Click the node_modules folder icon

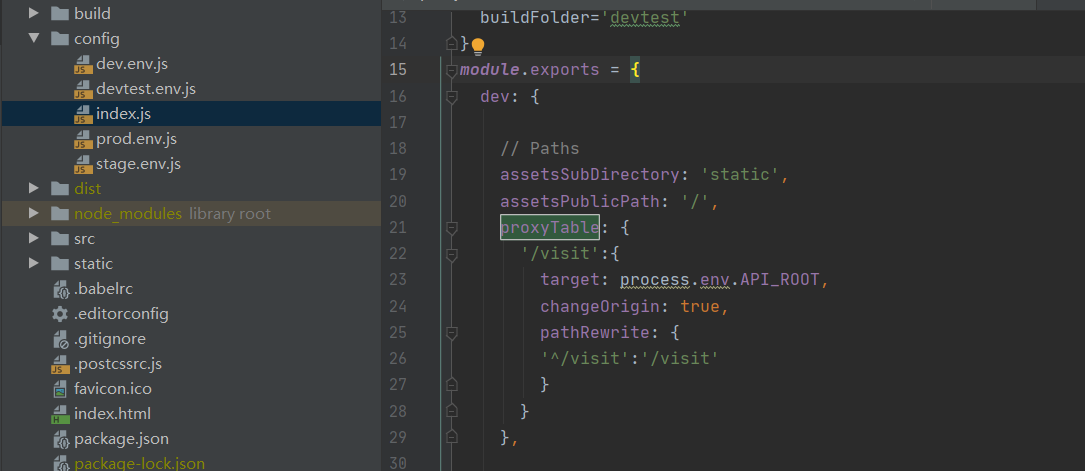[x=60, y=214]
